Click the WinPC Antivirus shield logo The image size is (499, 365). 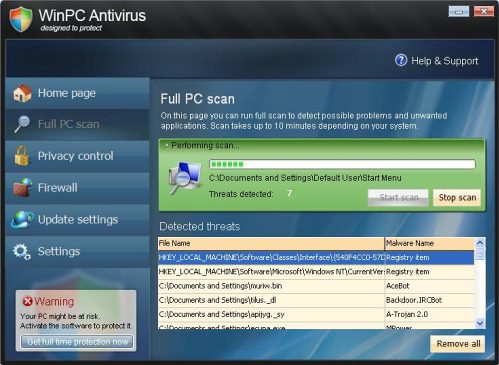pyautogui.click(x=21, y=19)
